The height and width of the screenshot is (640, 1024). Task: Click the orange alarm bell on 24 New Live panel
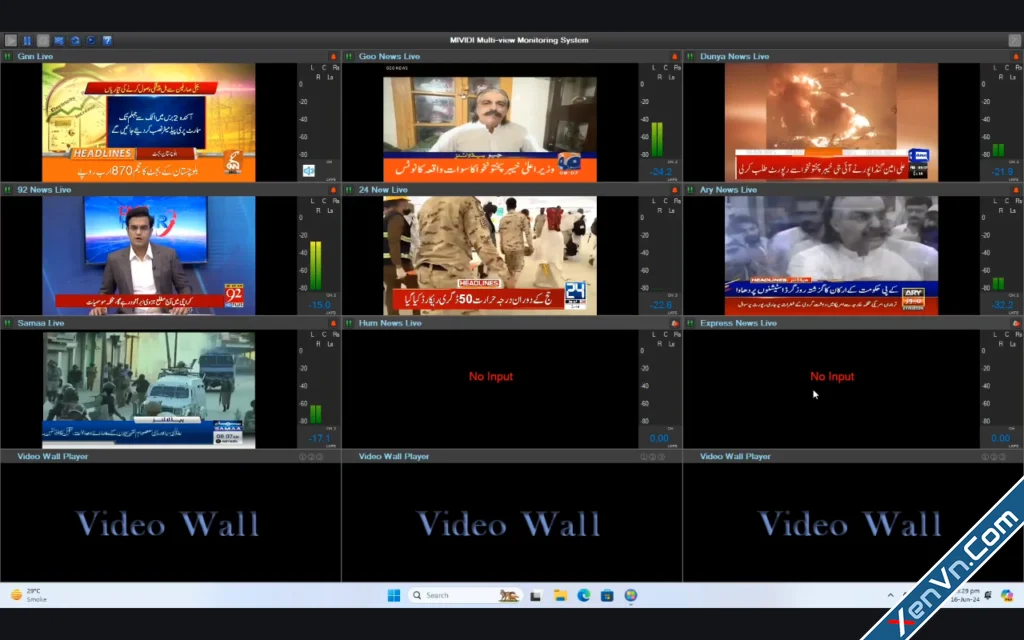[675, 190]
